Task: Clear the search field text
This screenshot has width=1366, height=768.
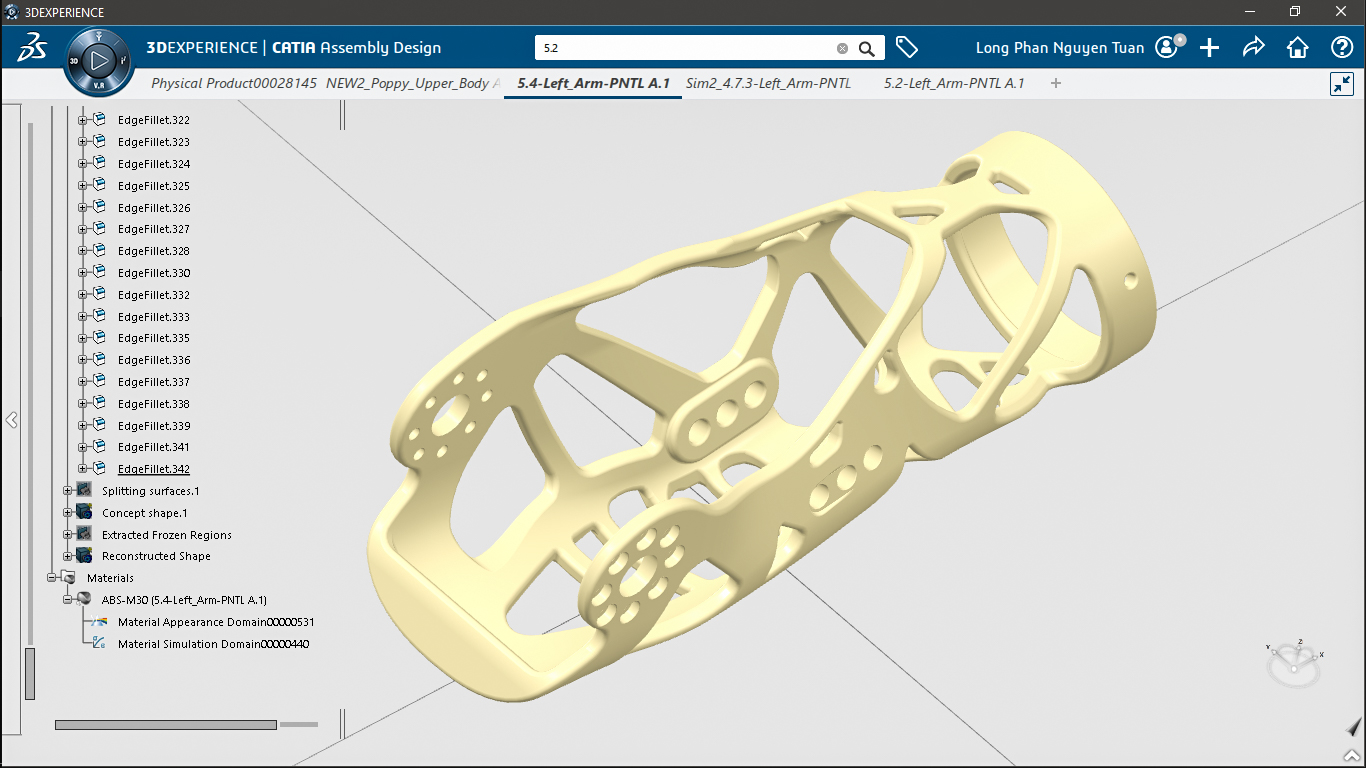Action: [x=842, y=48]
